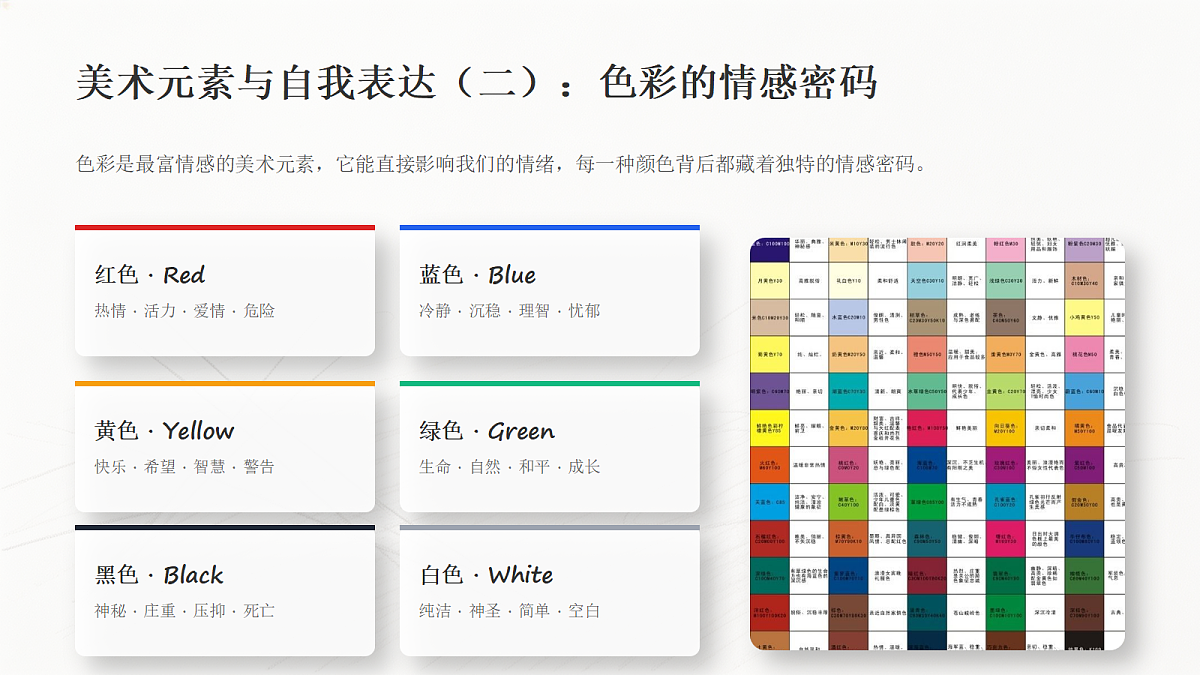The height and width of the screenshot is (675, 1200).
Task: Select the 红色 · Red card heading
Action: 150,275
